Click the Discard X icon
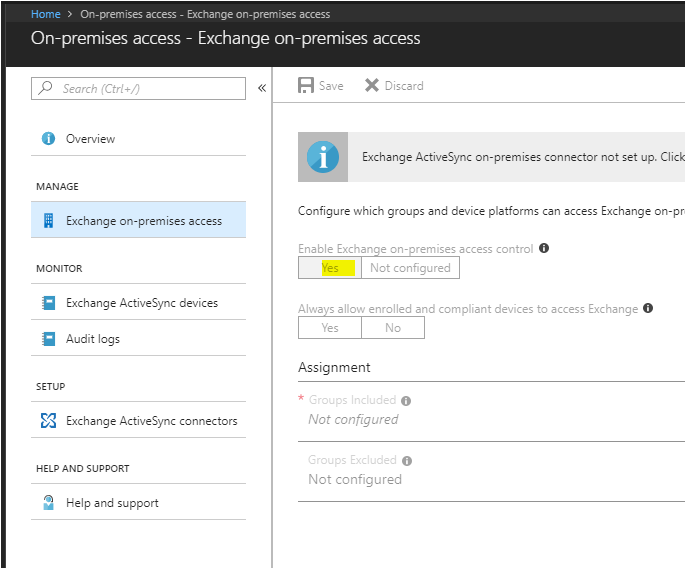 pos(371,85)
